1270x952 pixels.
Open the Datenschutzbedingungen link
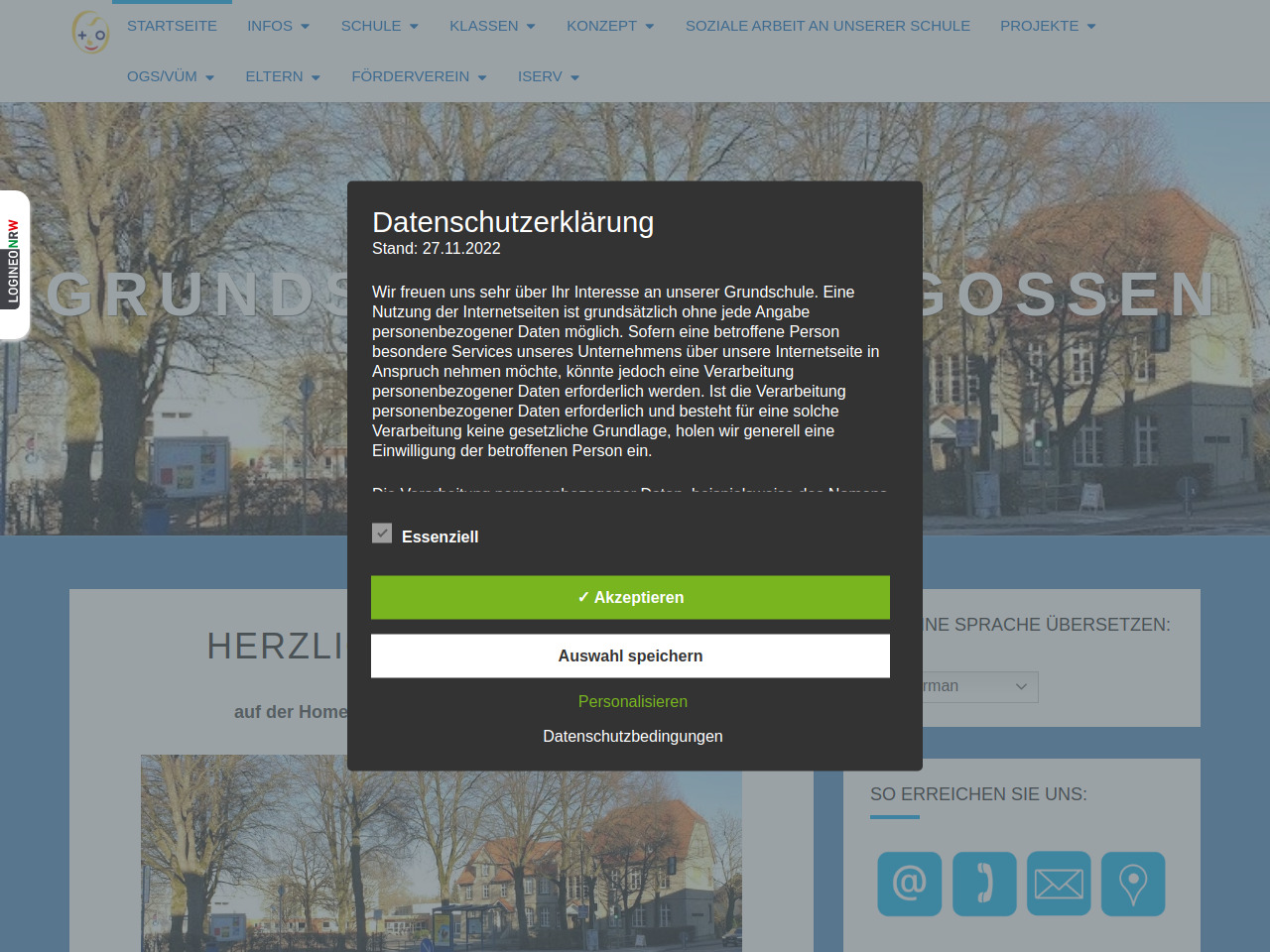632,736
